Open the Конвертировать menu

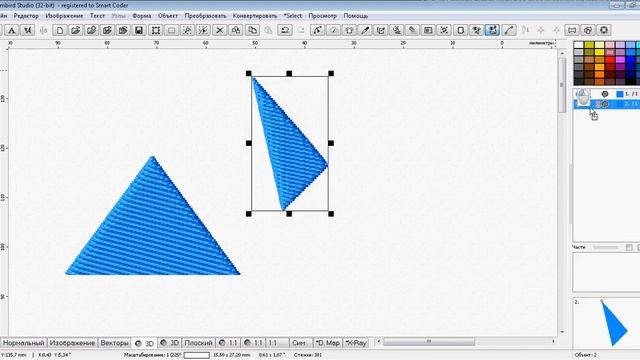(255, 16)
